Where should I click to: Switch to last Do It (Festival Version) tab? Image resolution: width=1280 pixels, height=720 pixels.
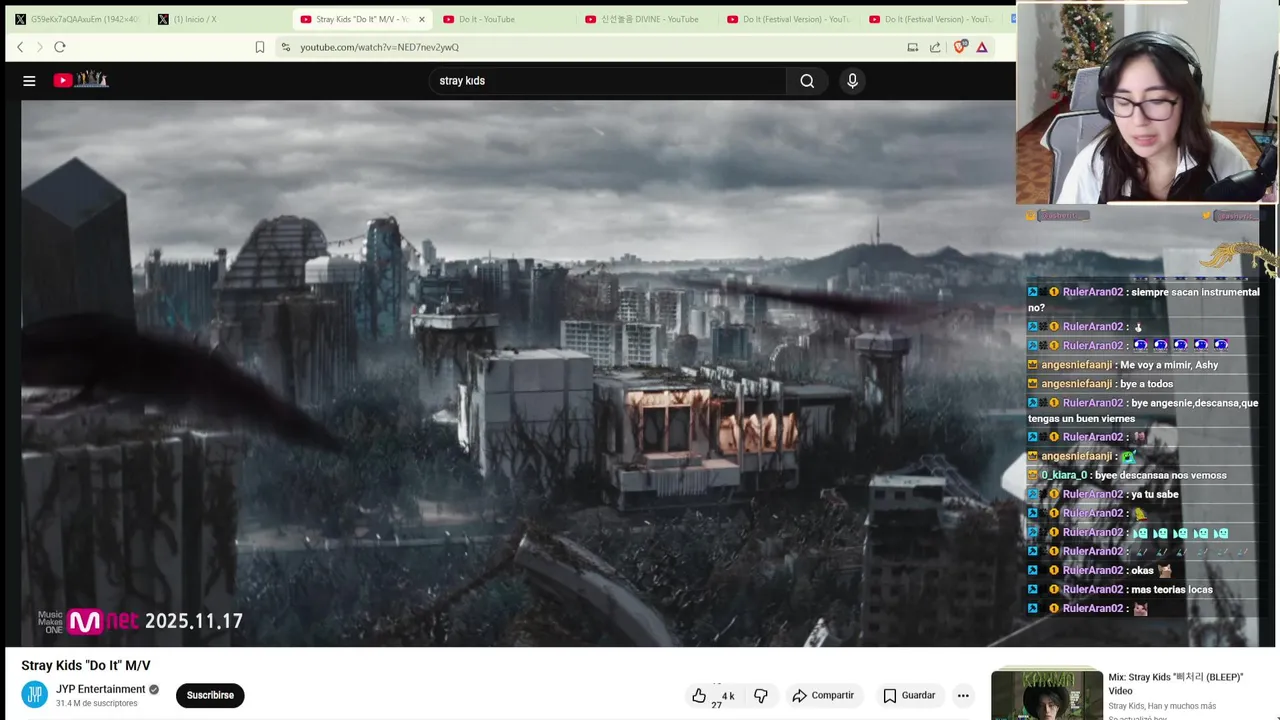click(x=931, y=19)
